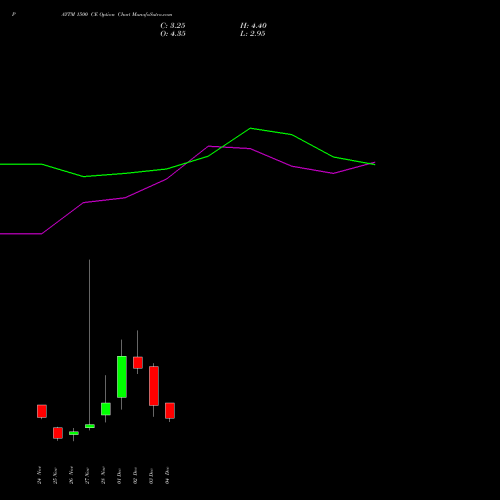Click the tall red candlestick above 03 Dec
This screenshot has width=500, height=500.
click(154, 386)
